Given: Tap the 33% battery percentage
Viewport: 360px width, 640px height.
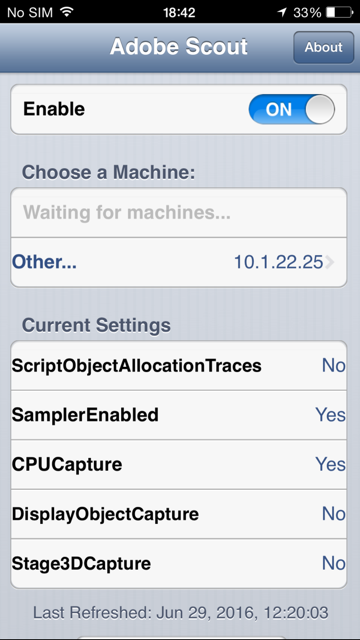Looking at the screenshot, I should 307,12.
